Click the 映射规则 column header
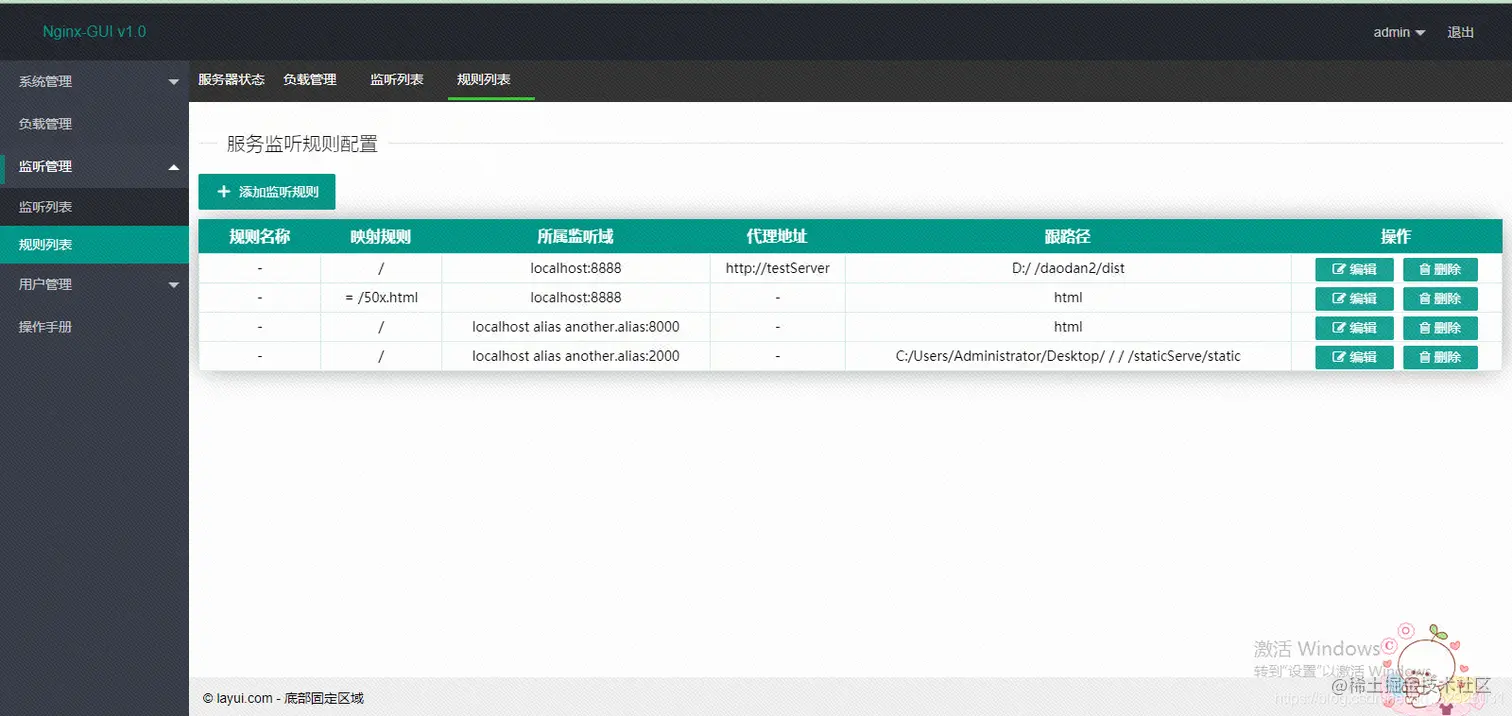The width and height of the screenshot is (1512, 716). (381, 237)
